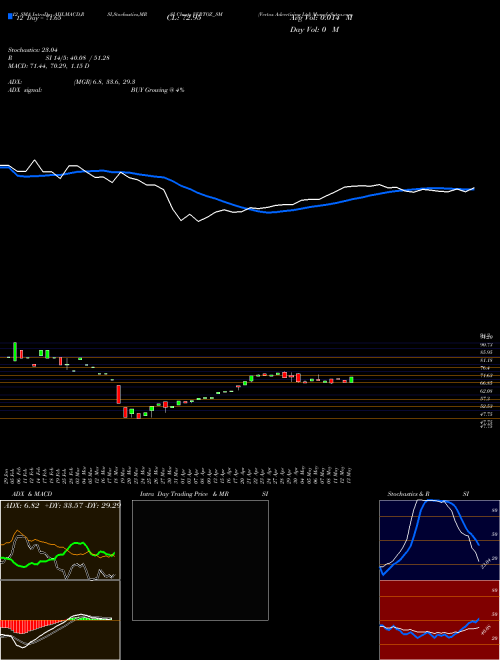Click the tall red candlestick of the sharp drop
This screenshot has width=500, height=660.
(119, 394)
